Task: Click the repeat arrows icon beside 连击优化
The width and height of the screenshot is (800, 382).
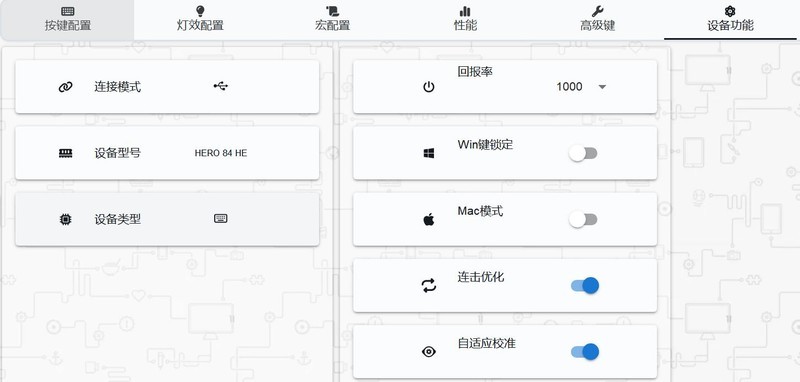Action: pyautogui.click(x=429, y=286)
